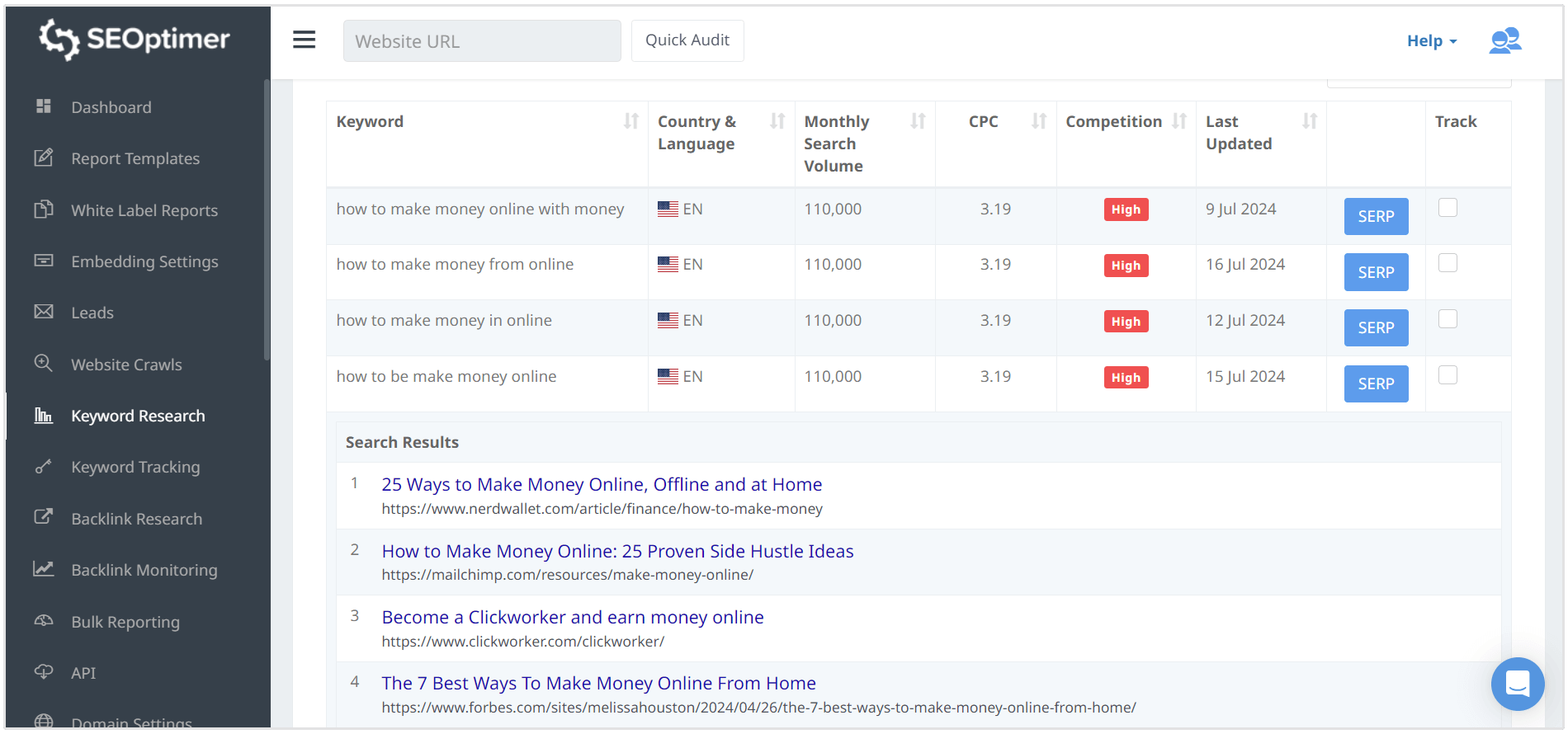Click the SEOptimer logo
1568x734 pixels.
(x=135, y=39)
